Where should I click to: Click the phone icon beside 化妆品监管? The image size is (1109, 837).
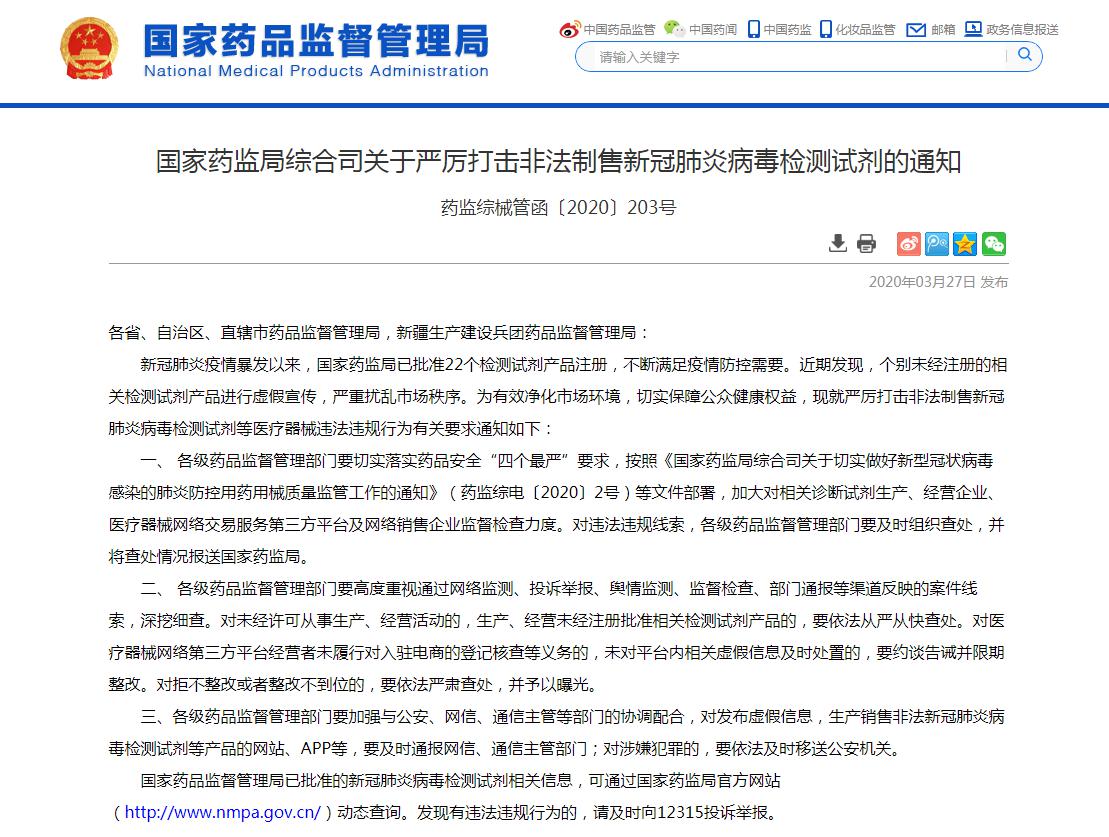[826, 29]
